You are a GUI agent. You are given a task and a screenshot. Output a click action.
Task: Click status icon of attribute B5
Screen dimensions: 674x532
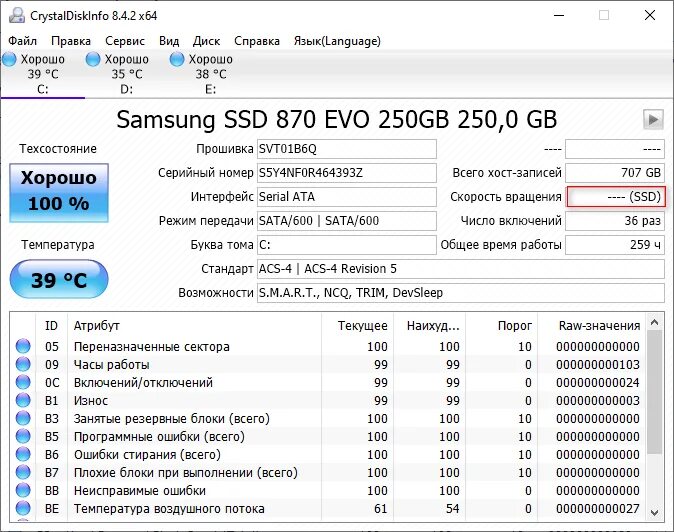coord(23,437)
